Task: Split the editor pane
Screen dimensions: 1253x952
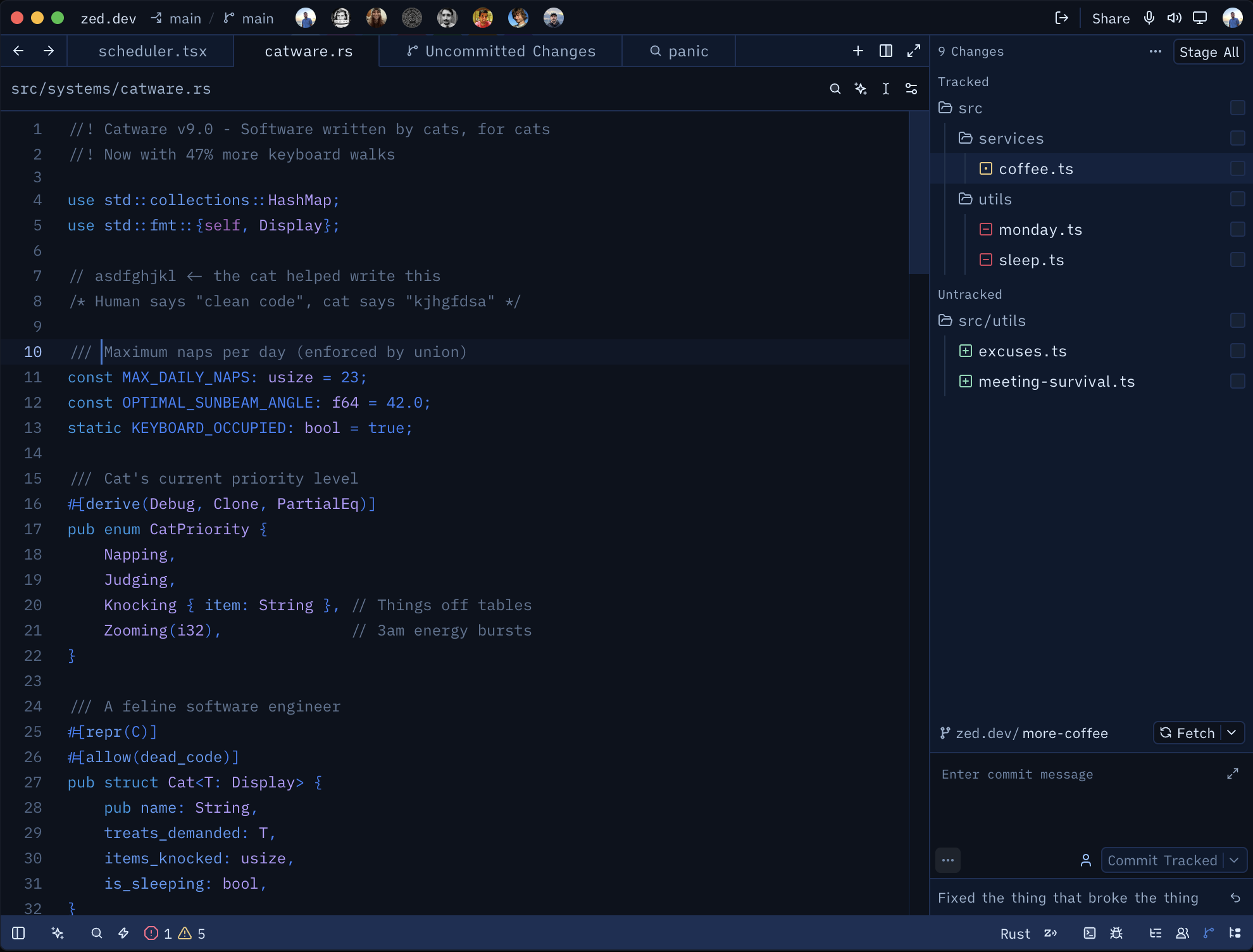Action: coord(886,51)
